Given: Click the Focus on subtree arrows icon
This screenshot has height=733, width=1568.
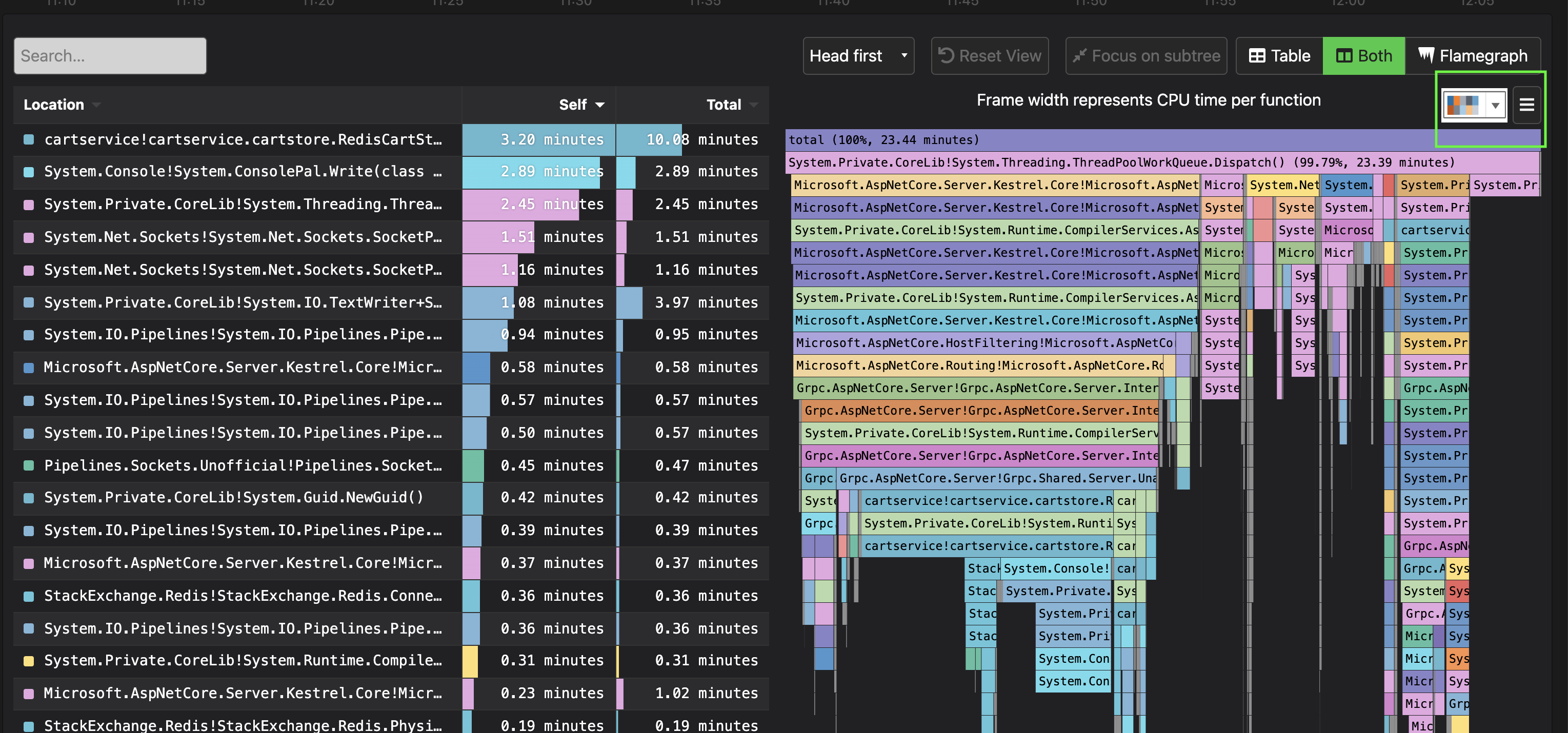Looking at the screenshot, I should point(1080,55).
